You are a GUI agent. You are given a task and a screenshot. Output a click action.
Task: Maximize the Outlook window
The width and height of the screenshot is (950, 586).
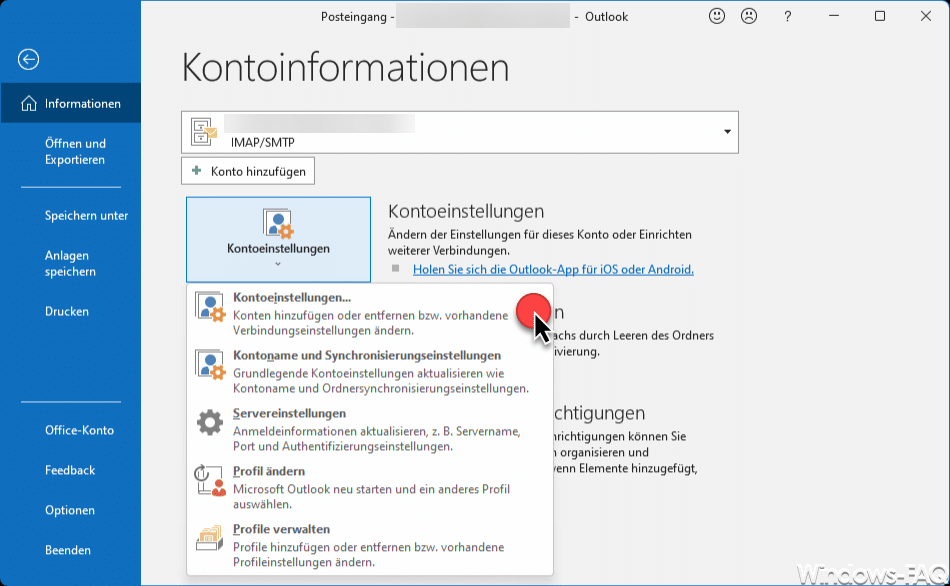pyautogui.click(x=880, y=16)
